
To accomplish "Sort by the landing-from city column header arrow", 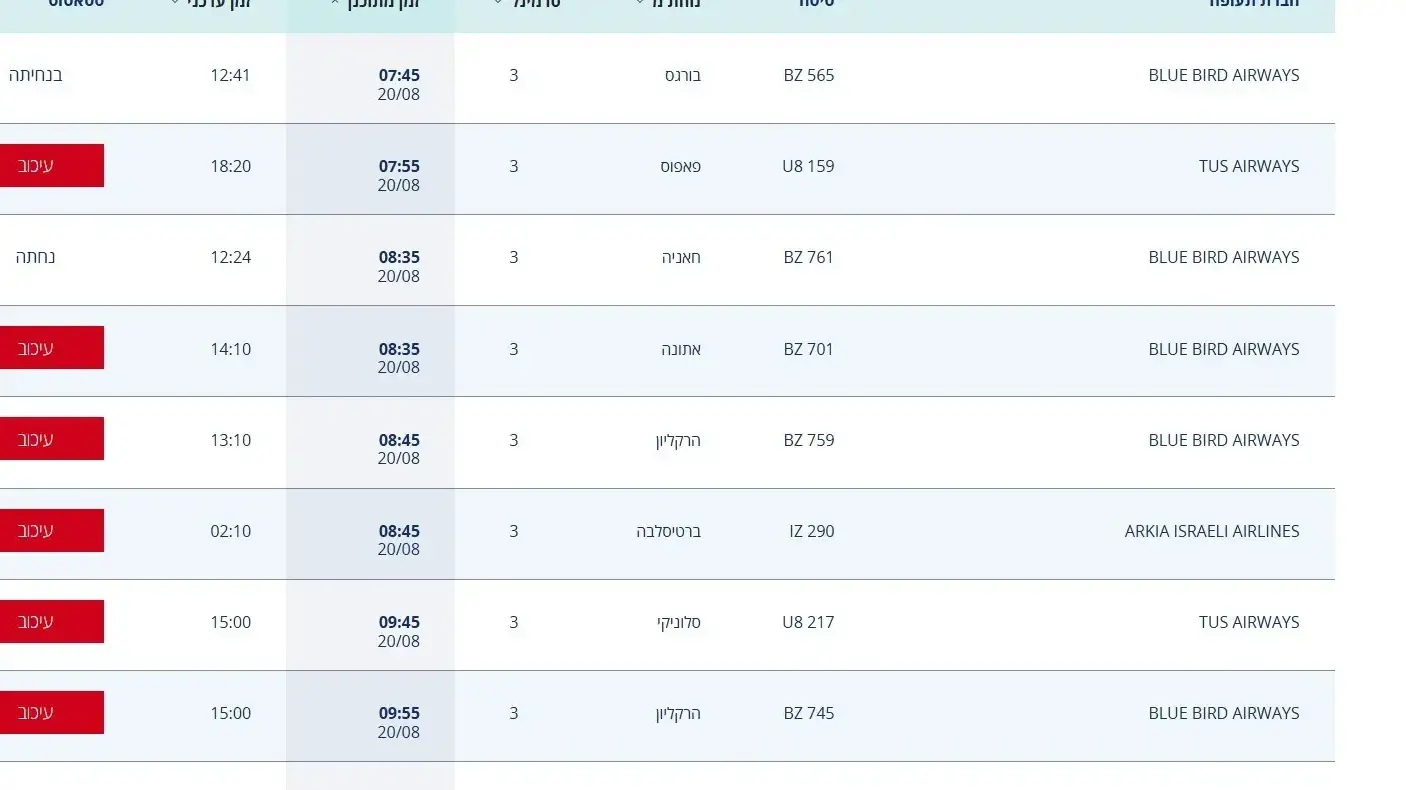I will (640, 3).
